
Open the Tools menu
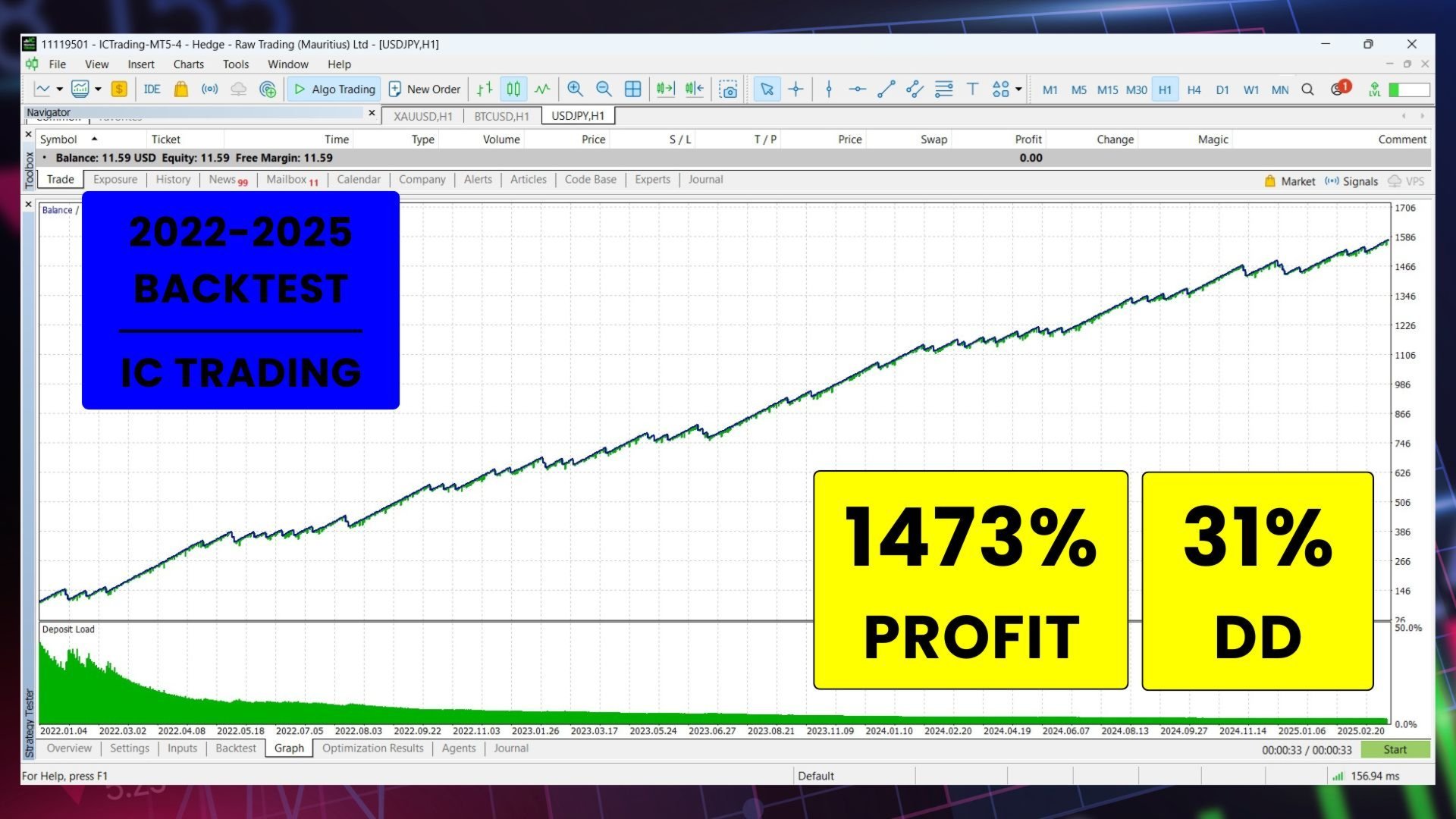point(236,64)
